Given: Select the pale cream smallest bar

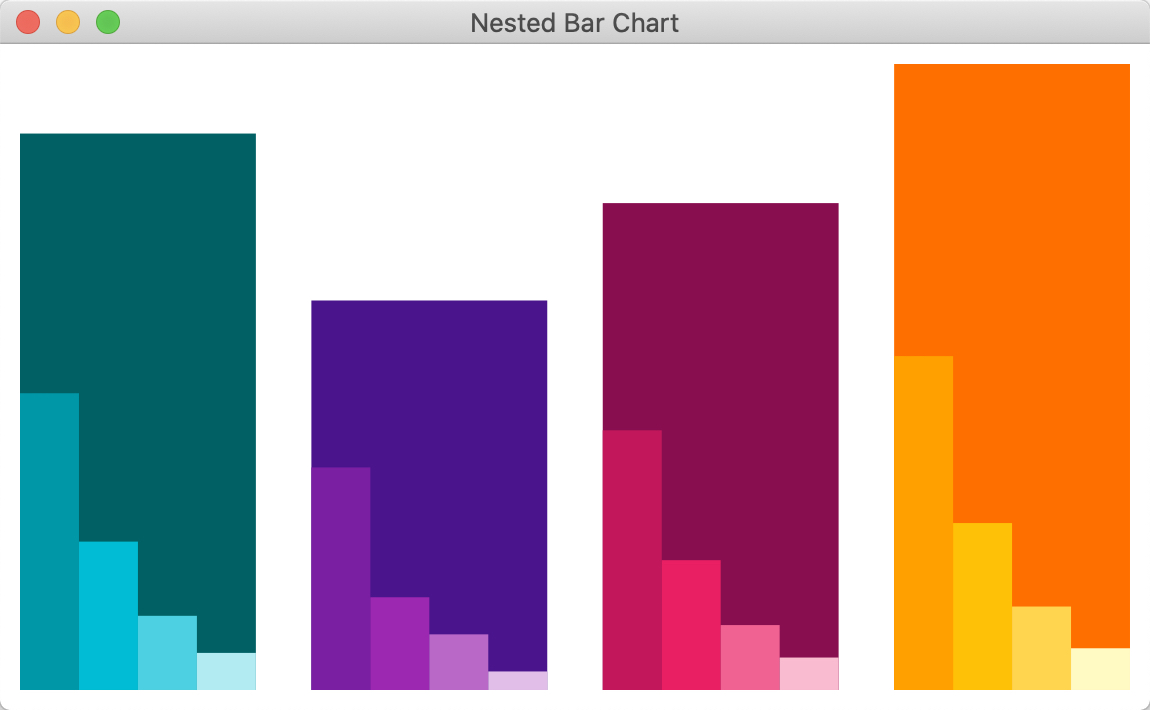Looking at the screenshot, I should tap(1100, 669).
